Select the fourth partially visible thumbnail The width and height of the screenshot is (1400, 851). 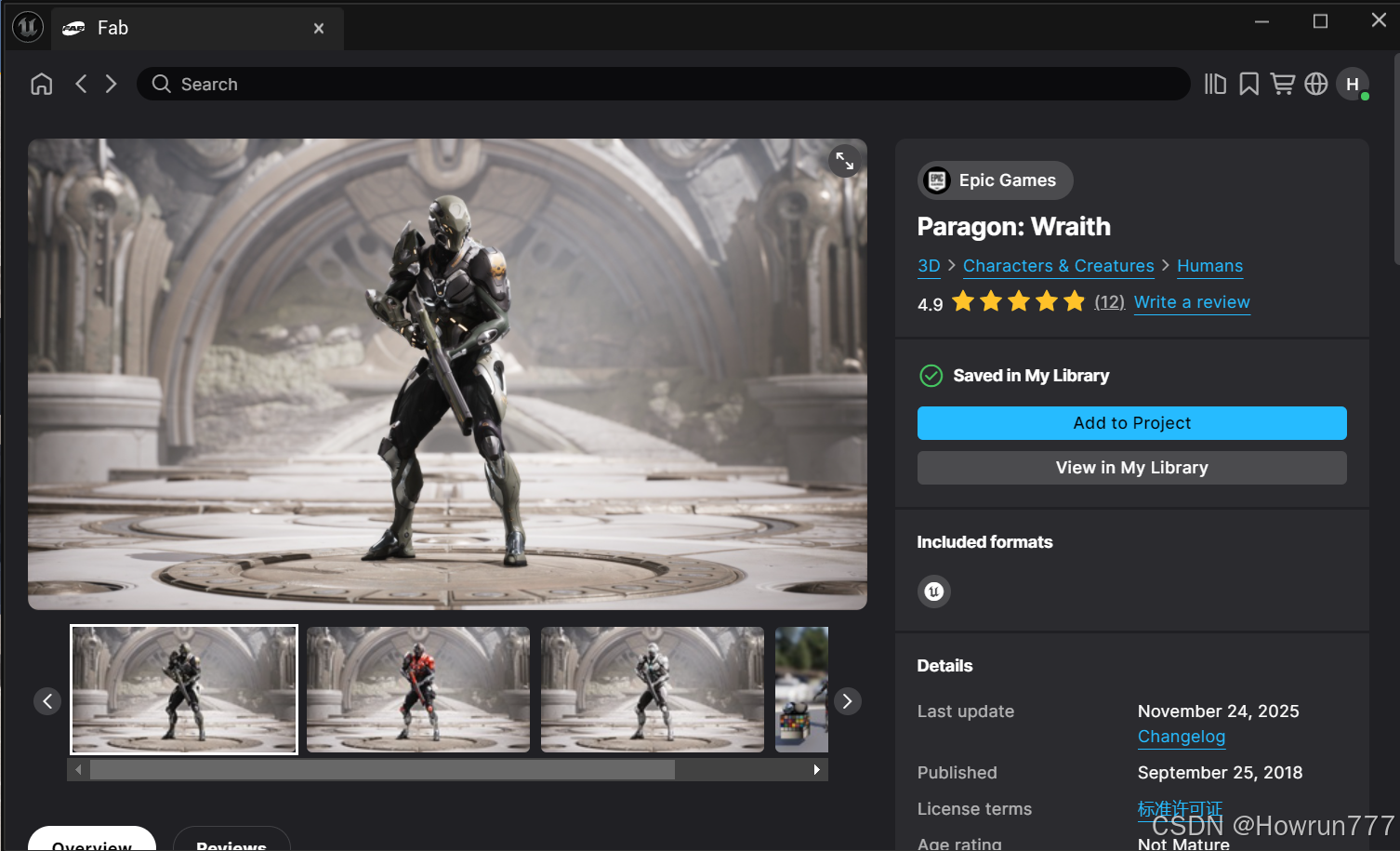801,689
